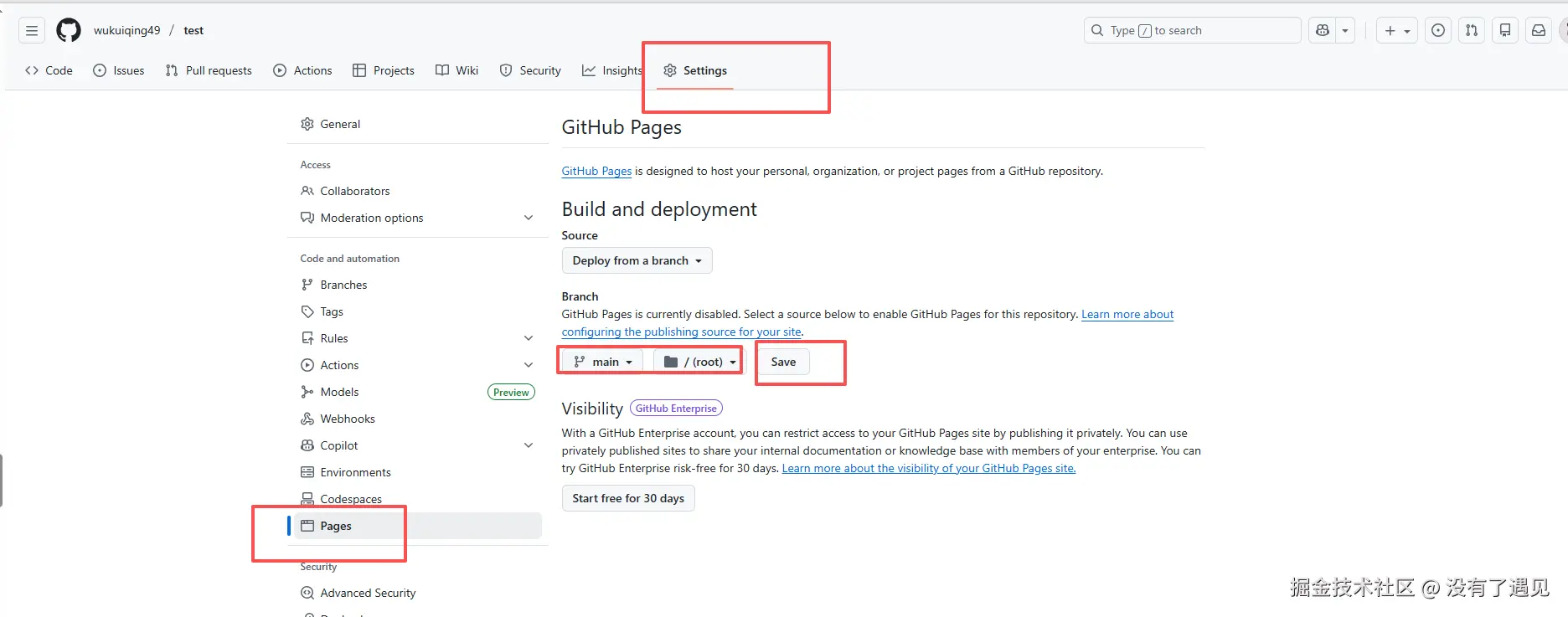Click the Save button

pos(783,362)
